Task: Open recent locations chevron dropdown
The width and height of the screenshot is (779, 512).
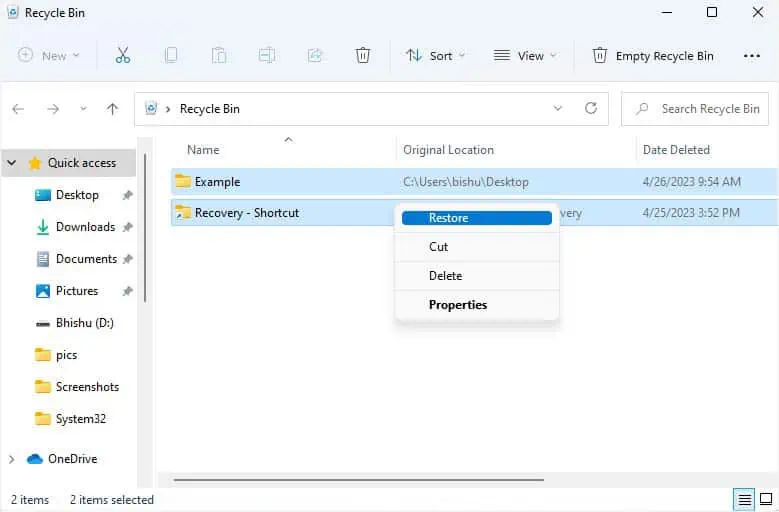Action: tap(83, 108)
